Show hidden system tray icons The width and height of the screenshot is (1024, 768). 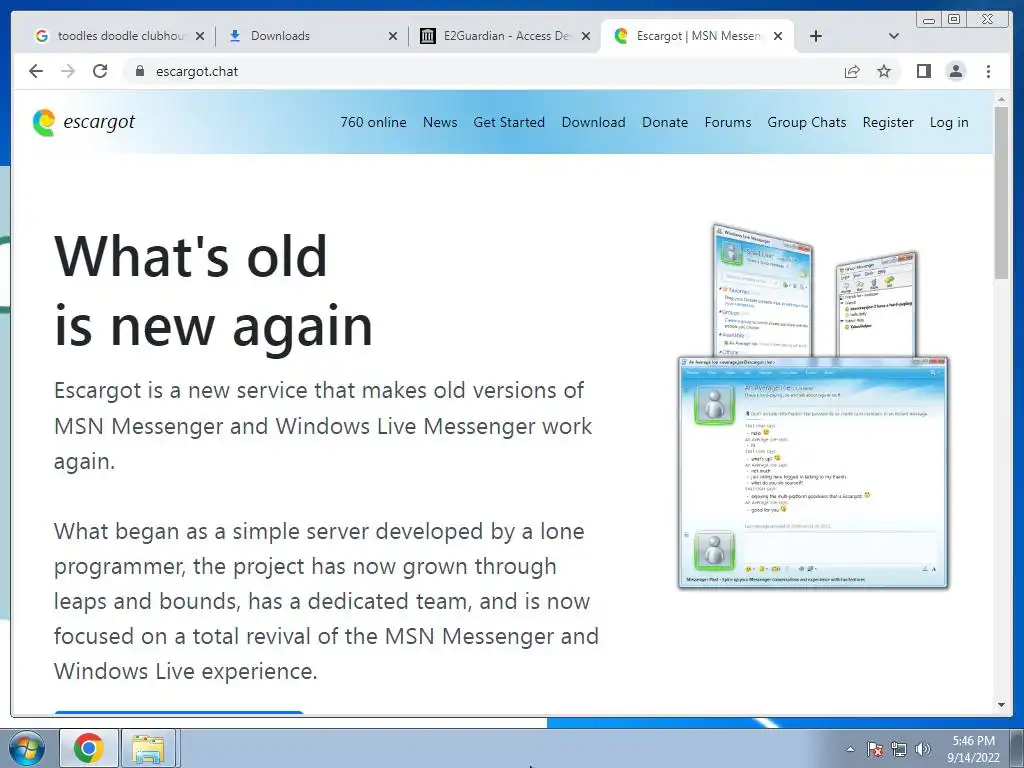pyautogui.click(x=850, y=749)
